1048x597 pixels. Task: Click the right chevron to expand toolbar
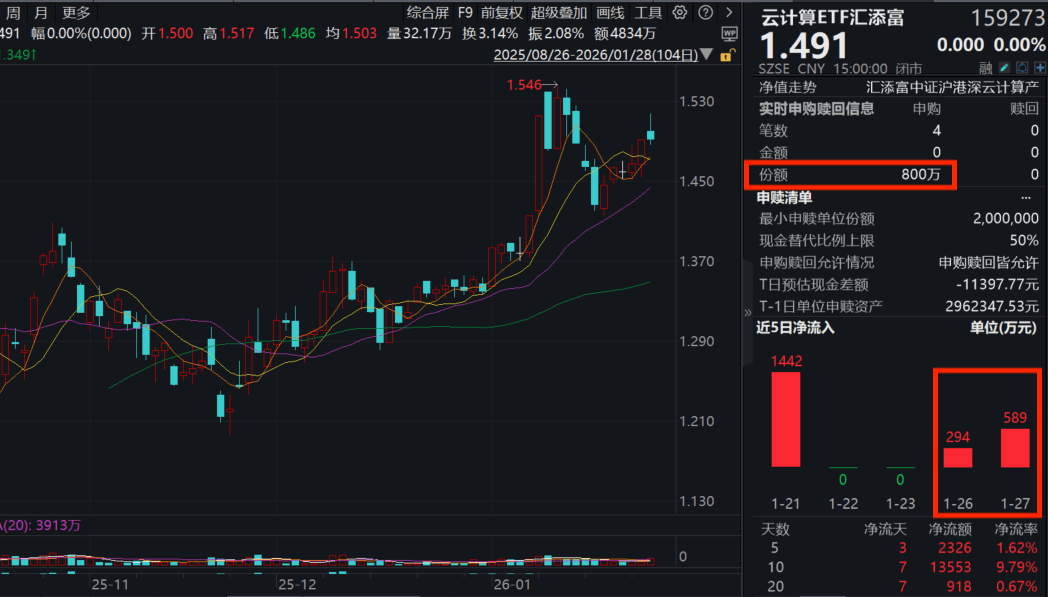[730, 14]
